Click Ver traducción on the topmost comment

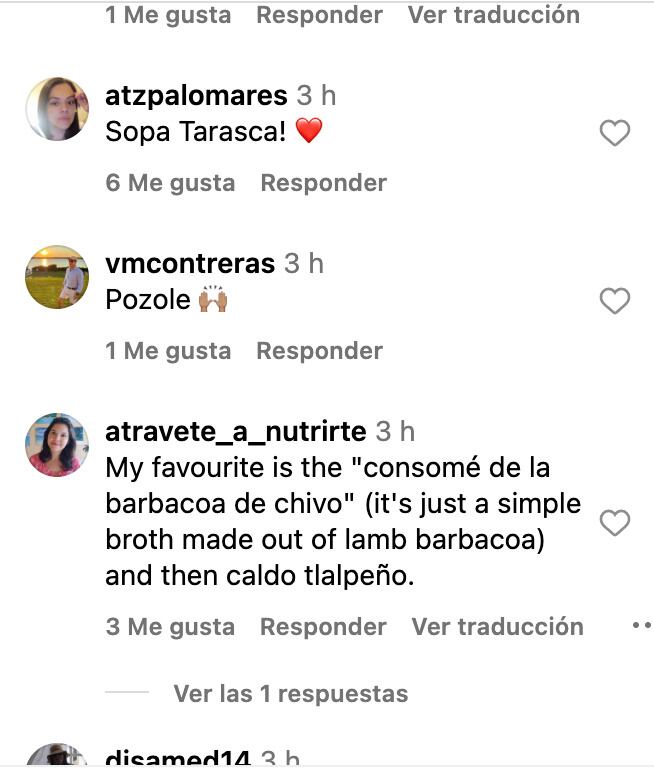[494, 15]
